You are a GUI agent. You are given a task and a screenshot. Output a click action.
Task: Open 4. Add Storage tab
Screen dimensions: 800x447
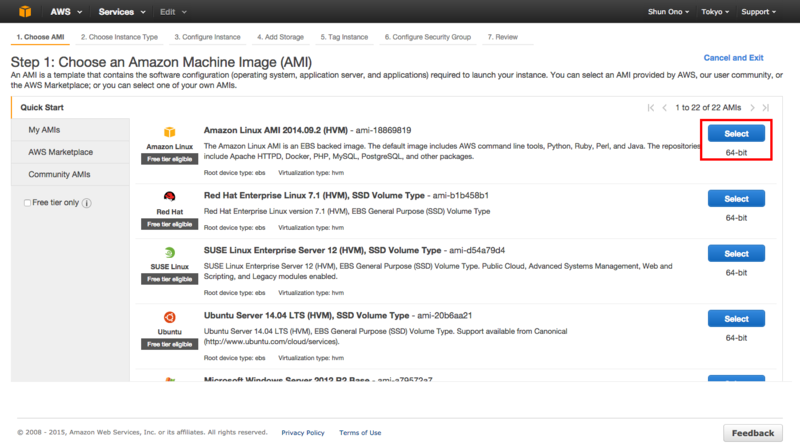(280, 37)
